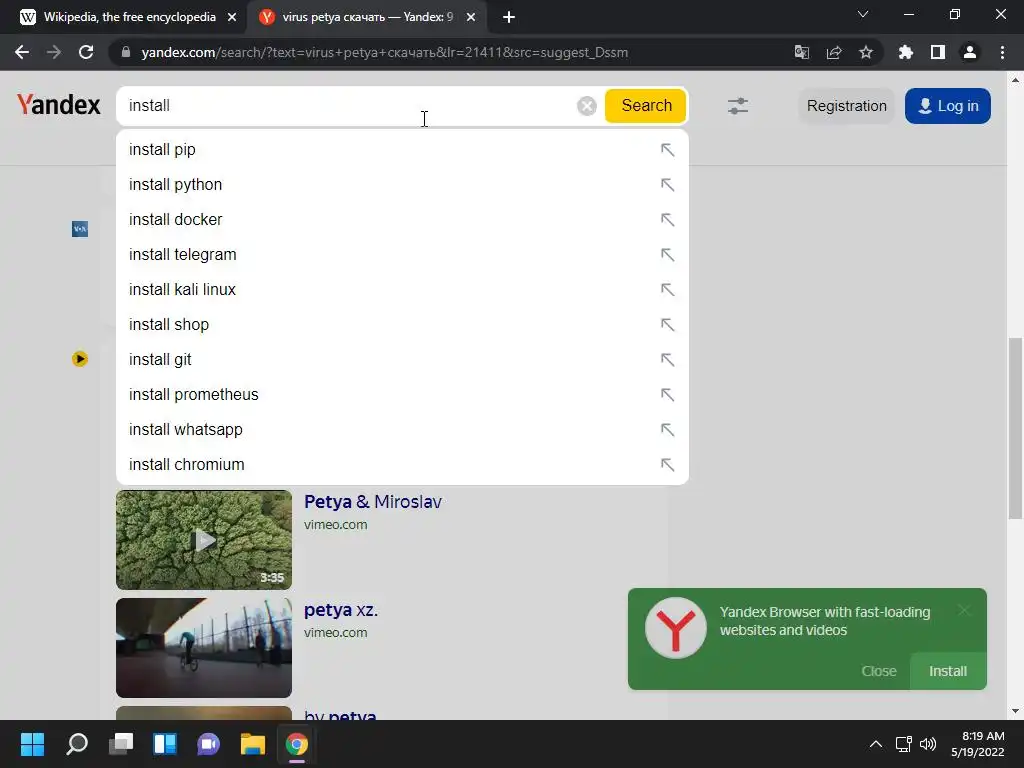
Task: Bookmark this page with star icon
Action: tap(866, 52)
